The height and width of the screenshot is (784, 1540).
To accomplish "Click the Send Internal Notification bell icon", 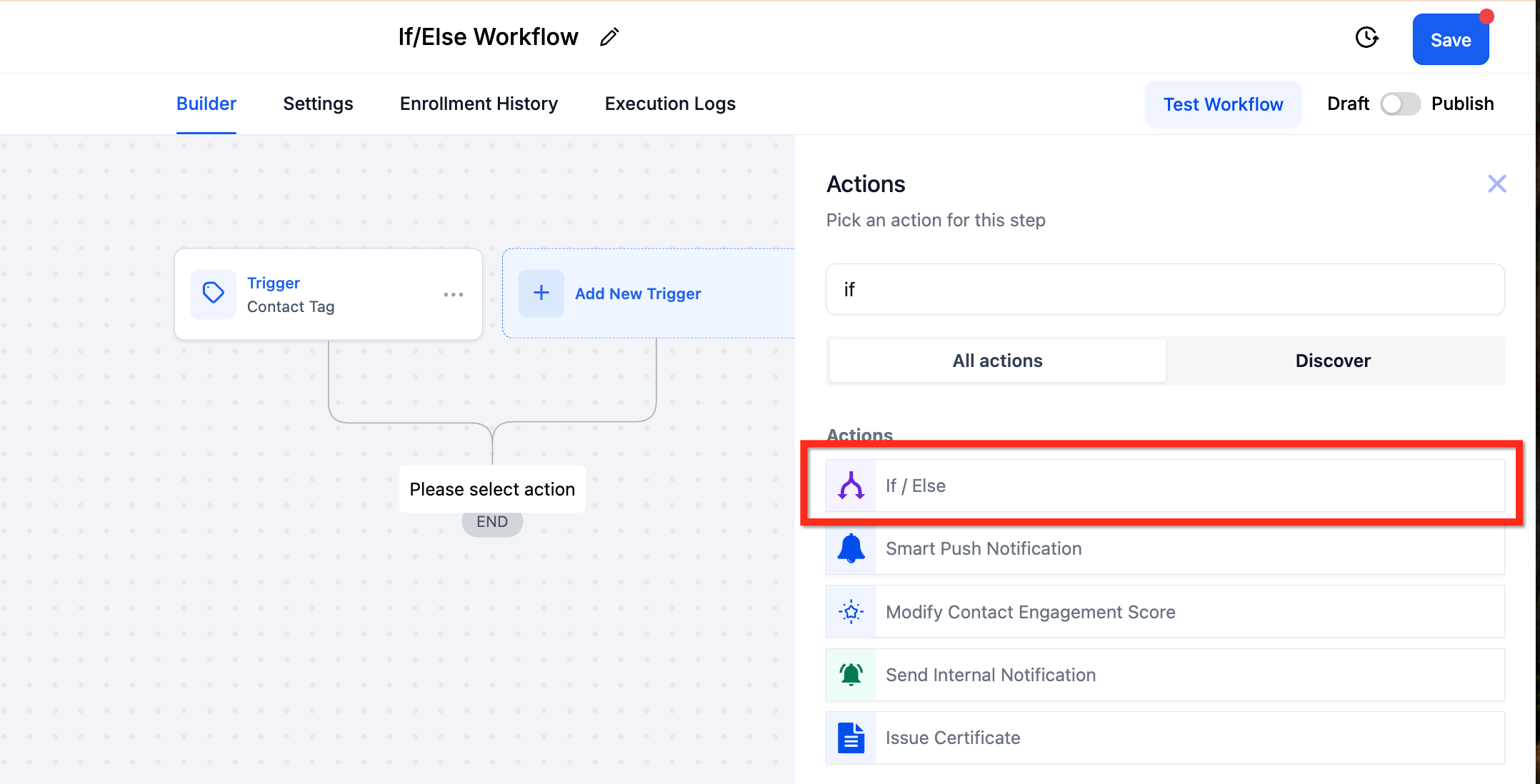I will click(x=851, y=675).
